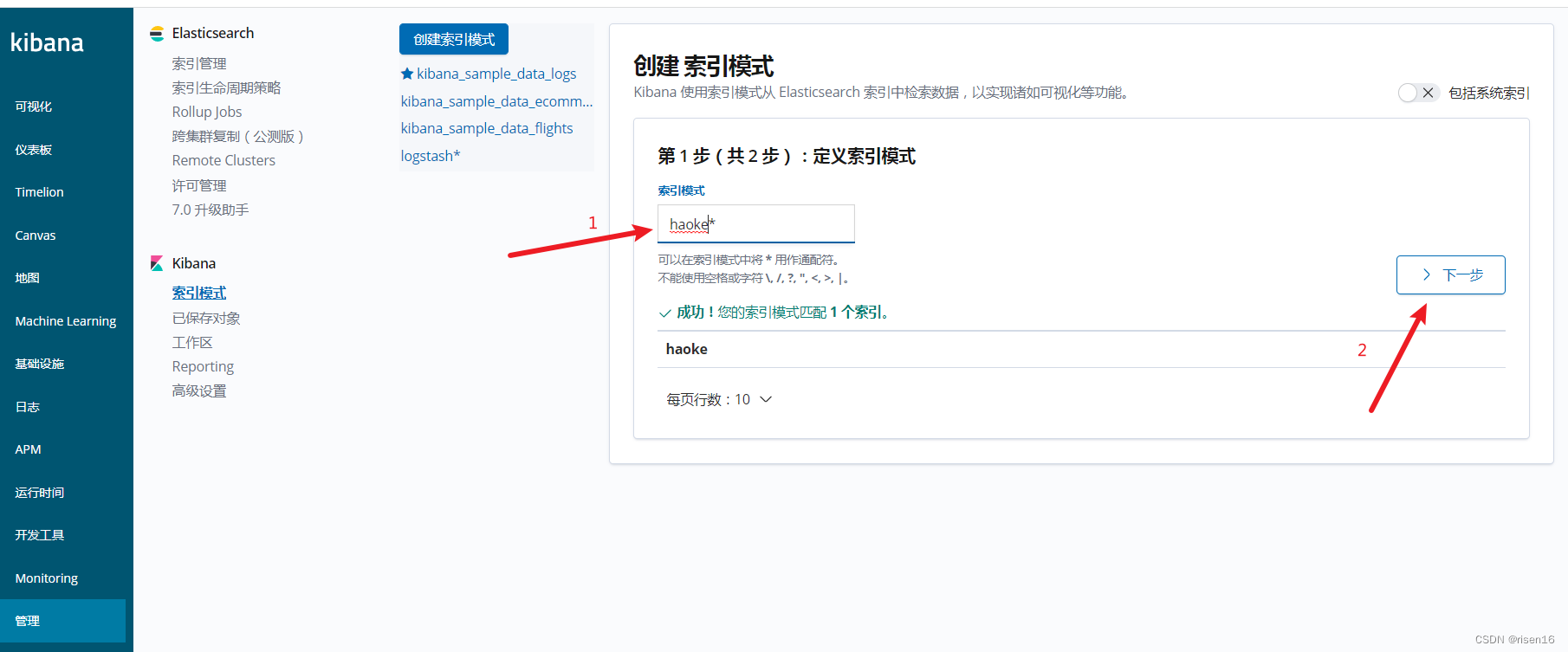This screenshot has height=652, width=1568.
Task: Click the Kibana section icon
Action: 157,263
